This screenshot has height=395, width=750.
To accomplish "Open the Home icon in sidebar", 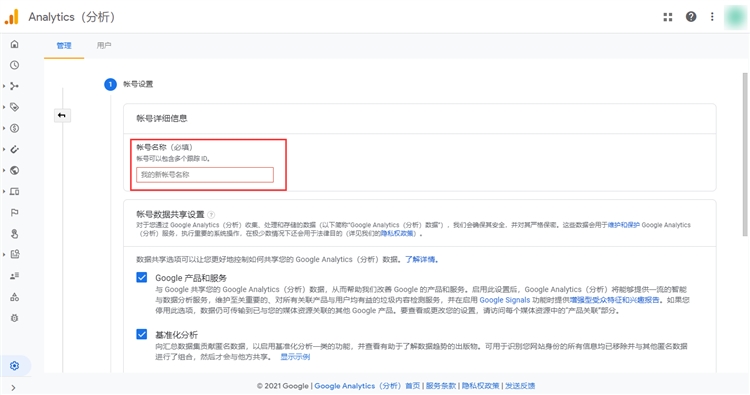I will point(14,44).
